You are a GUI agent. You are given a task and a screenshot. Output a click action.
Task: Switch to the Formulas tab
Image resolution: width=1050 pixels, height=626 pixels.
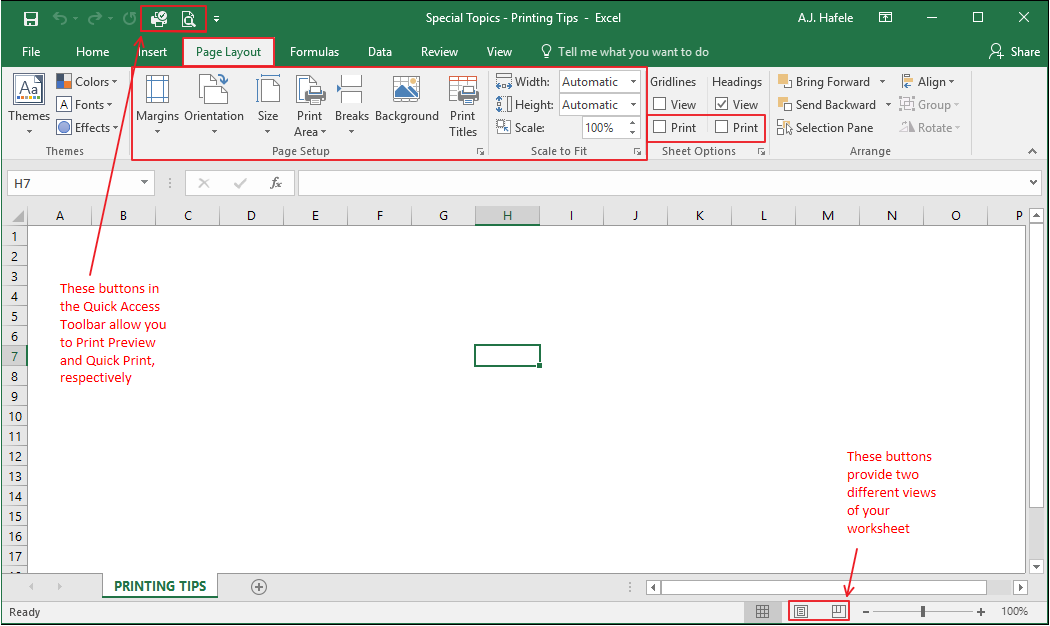(314, 52)
